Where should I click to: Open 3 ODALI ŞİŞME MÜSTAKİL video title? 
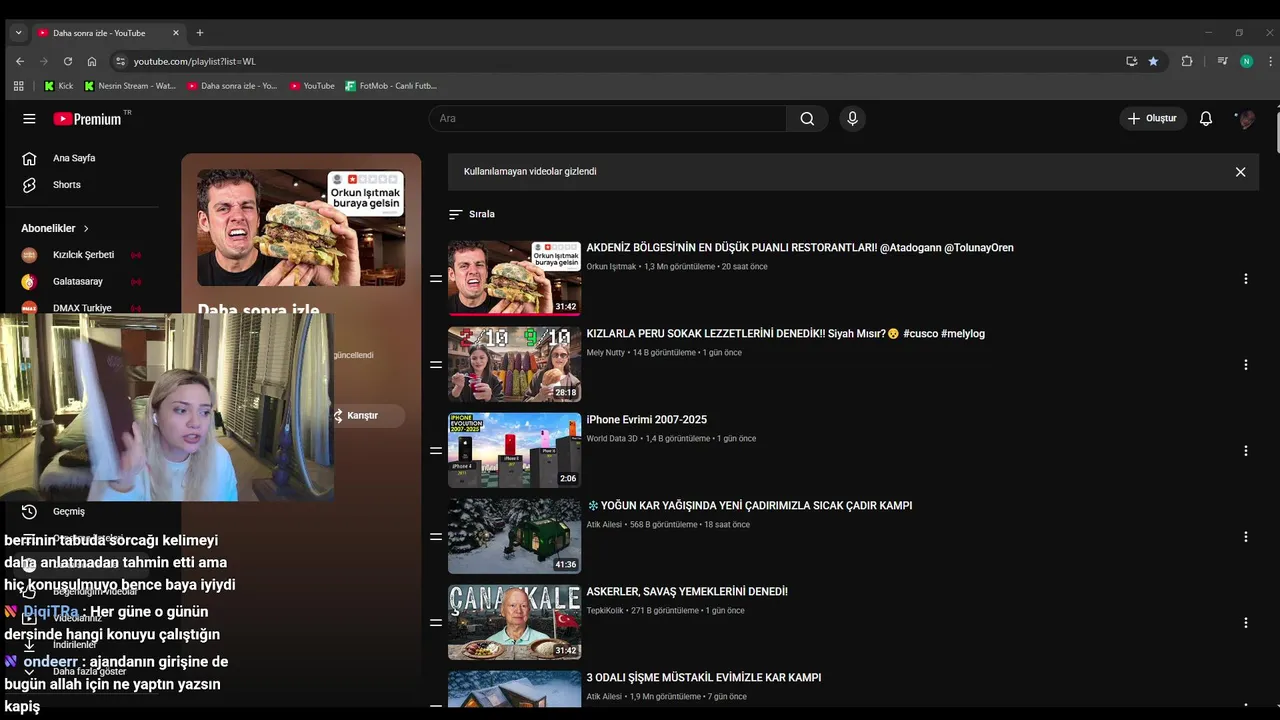704,678
